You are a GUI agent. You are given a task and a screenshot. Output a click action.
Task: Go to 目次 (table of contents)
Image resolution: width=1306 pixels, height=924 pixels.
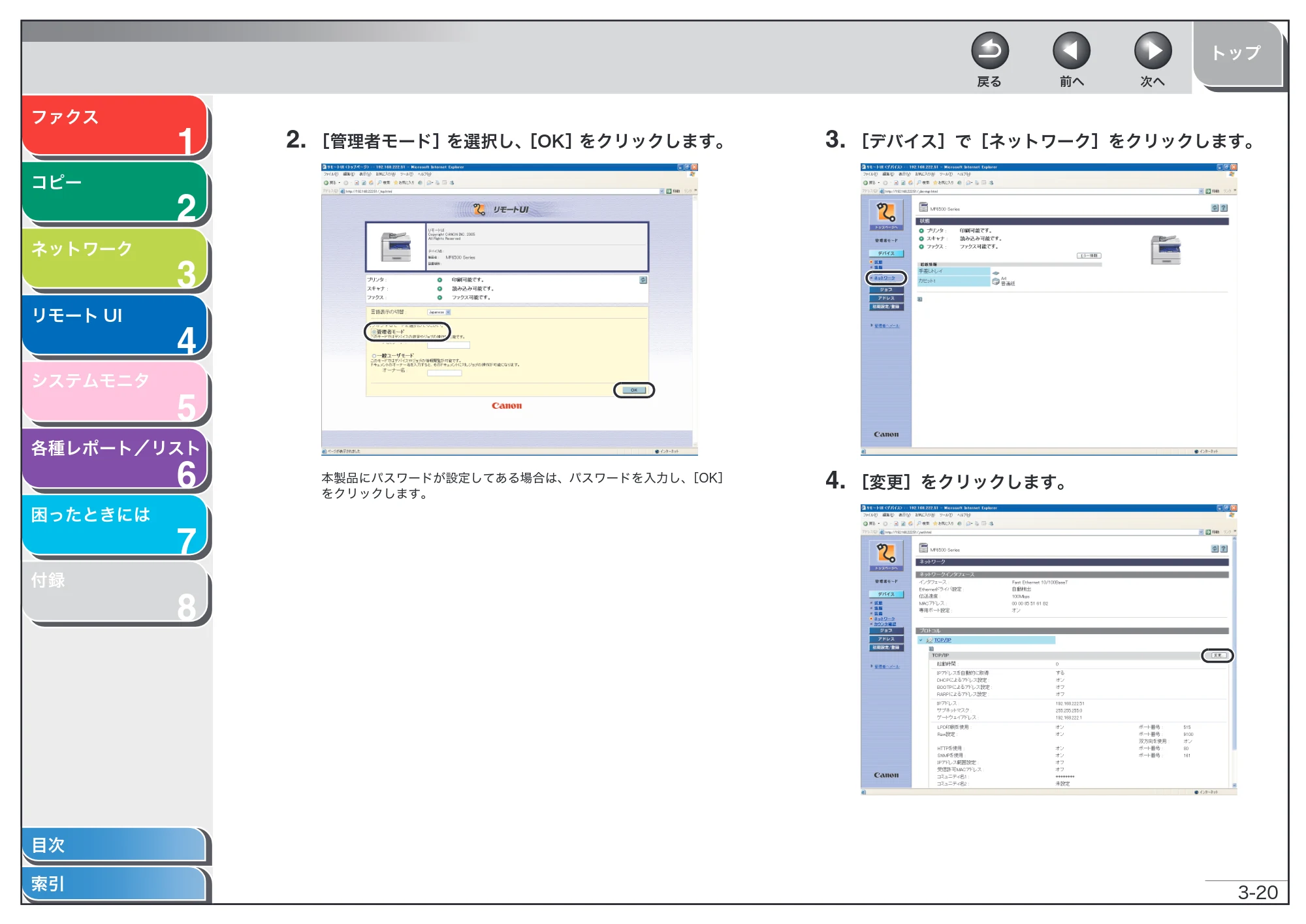114,845
